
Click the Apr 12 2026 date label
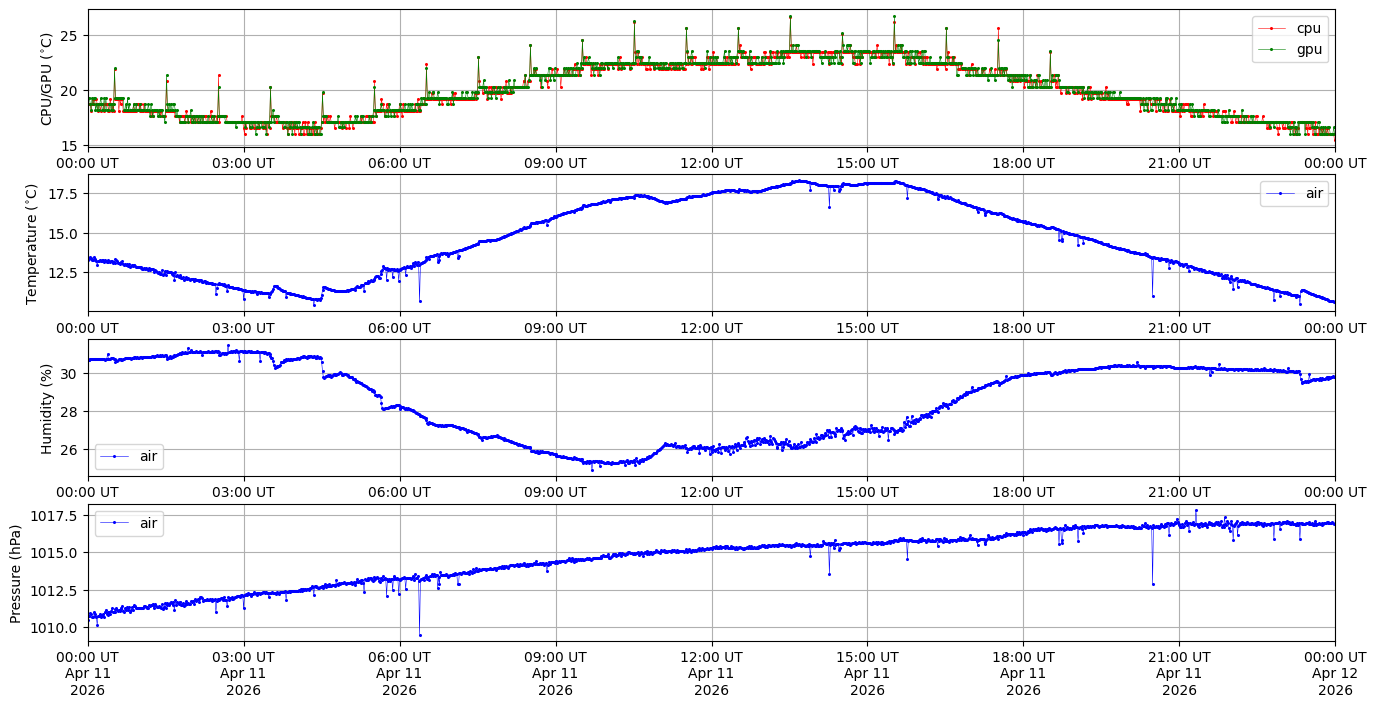[x=1335, y=682]
